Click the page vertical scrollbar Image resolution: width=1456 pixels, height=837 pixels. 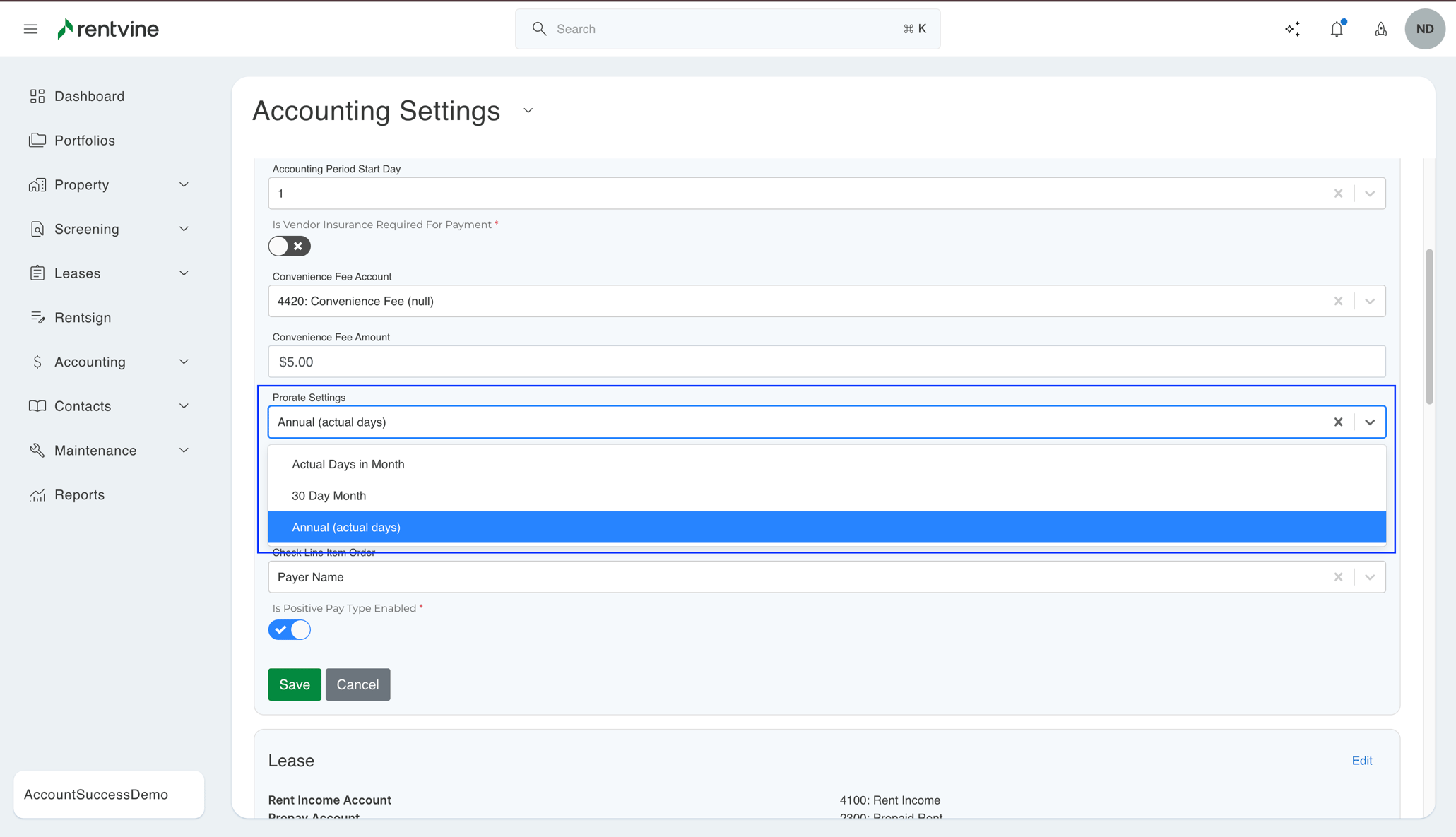(x=1429, y=326)
